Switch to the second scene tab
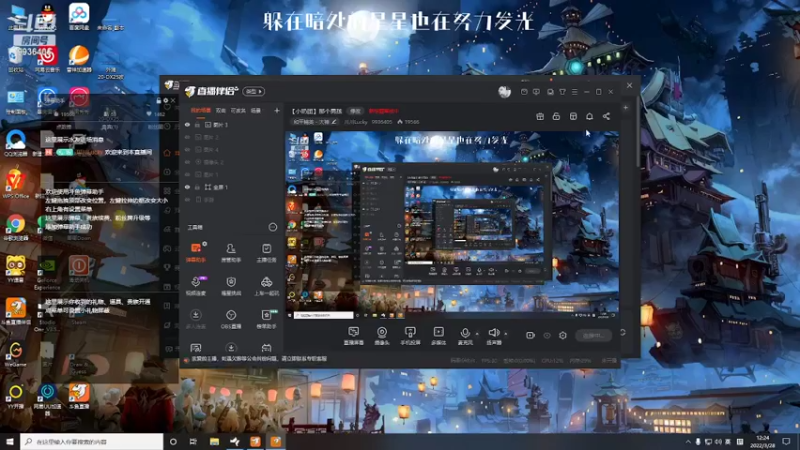Screen dimensions: 800x450 (x=221, y=110)
